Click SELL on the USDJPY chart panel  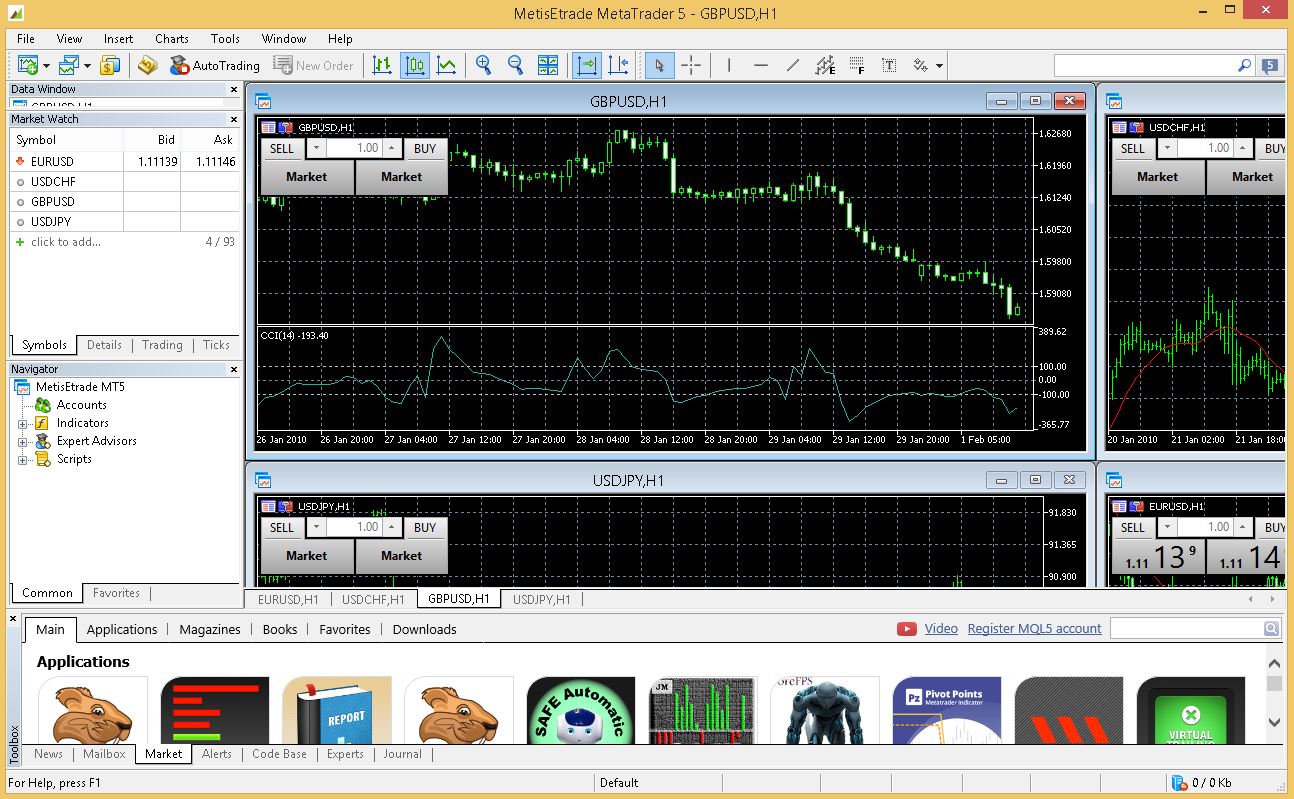coord(282,527)
